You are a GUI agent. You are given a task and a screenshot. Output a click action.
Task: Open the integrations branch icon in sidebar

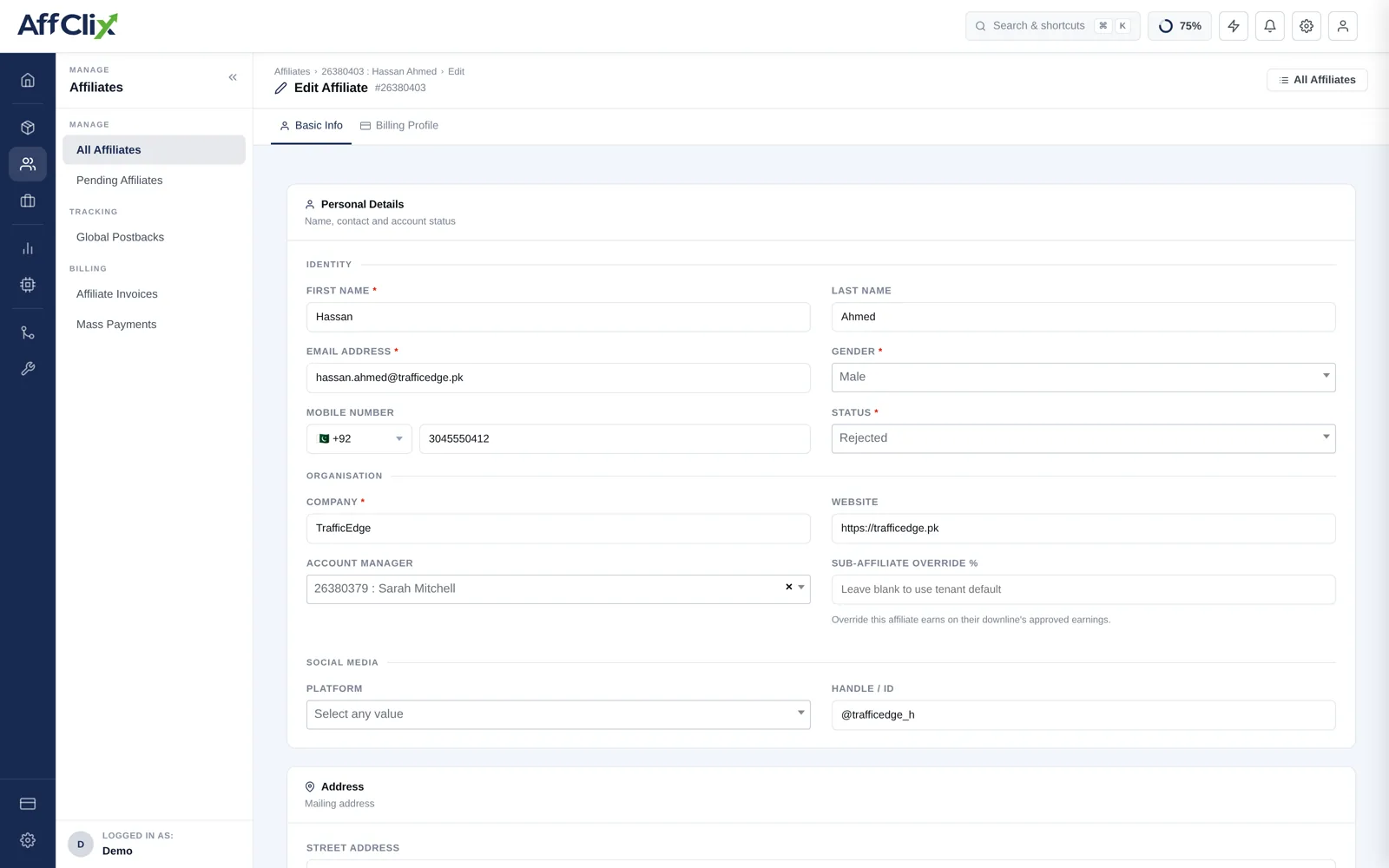tap(28, 332)
